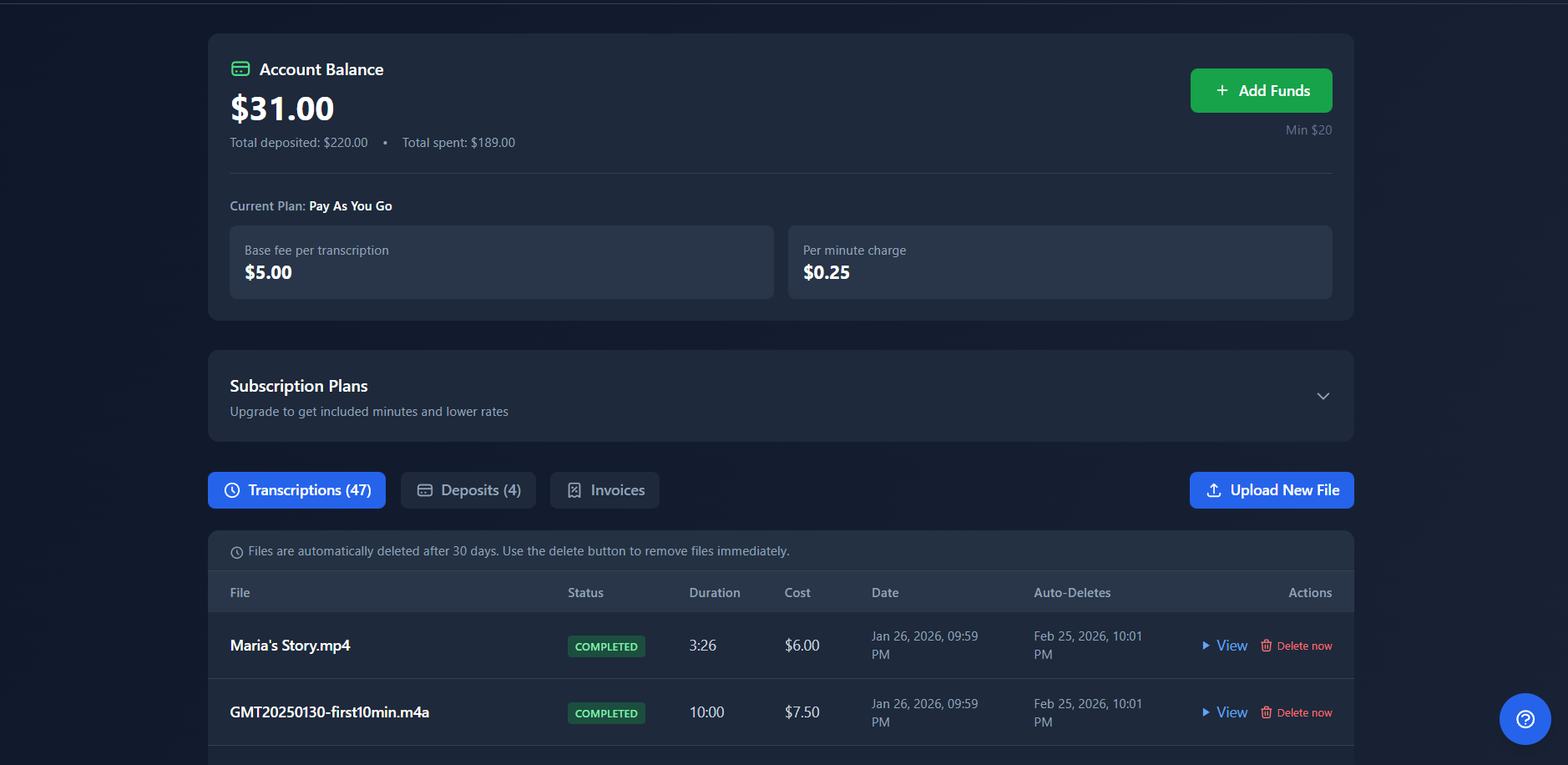Click the auto-delete date for GMT20250130-first10min.m4a
1568x765 pixels.
coord(1088,712)
